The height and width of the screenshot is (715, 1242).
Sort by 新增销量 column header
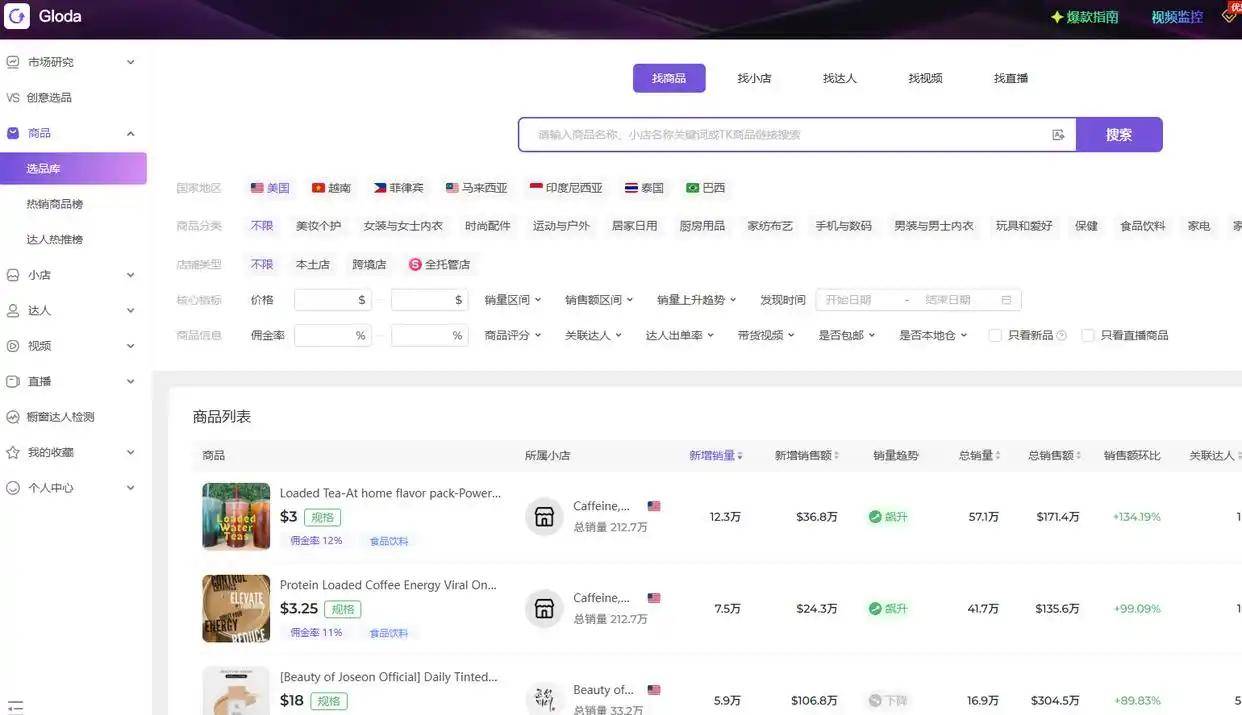pos(715,456)
